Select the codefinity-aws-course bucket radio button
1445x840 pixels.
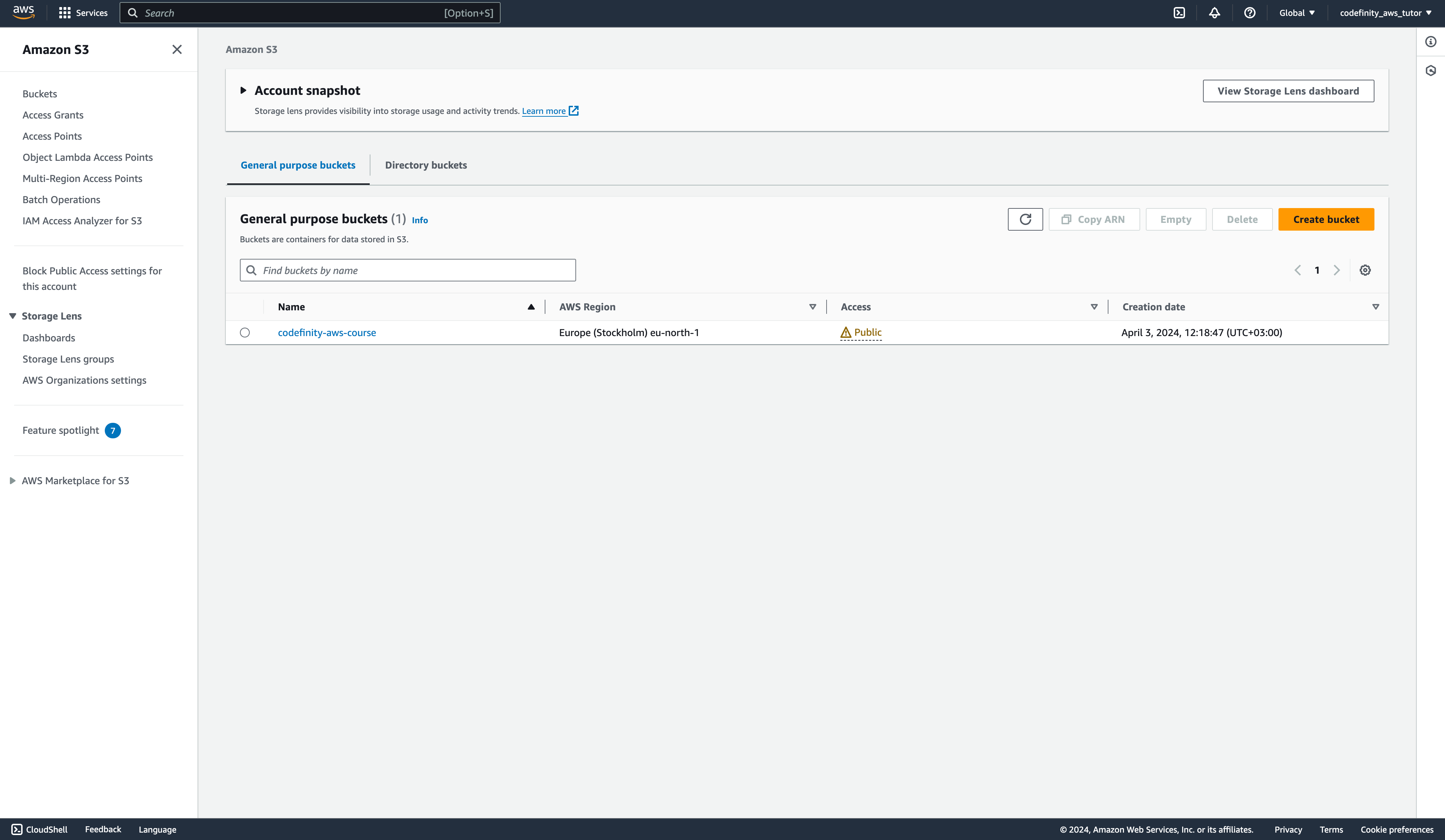(x=245, y=333)
